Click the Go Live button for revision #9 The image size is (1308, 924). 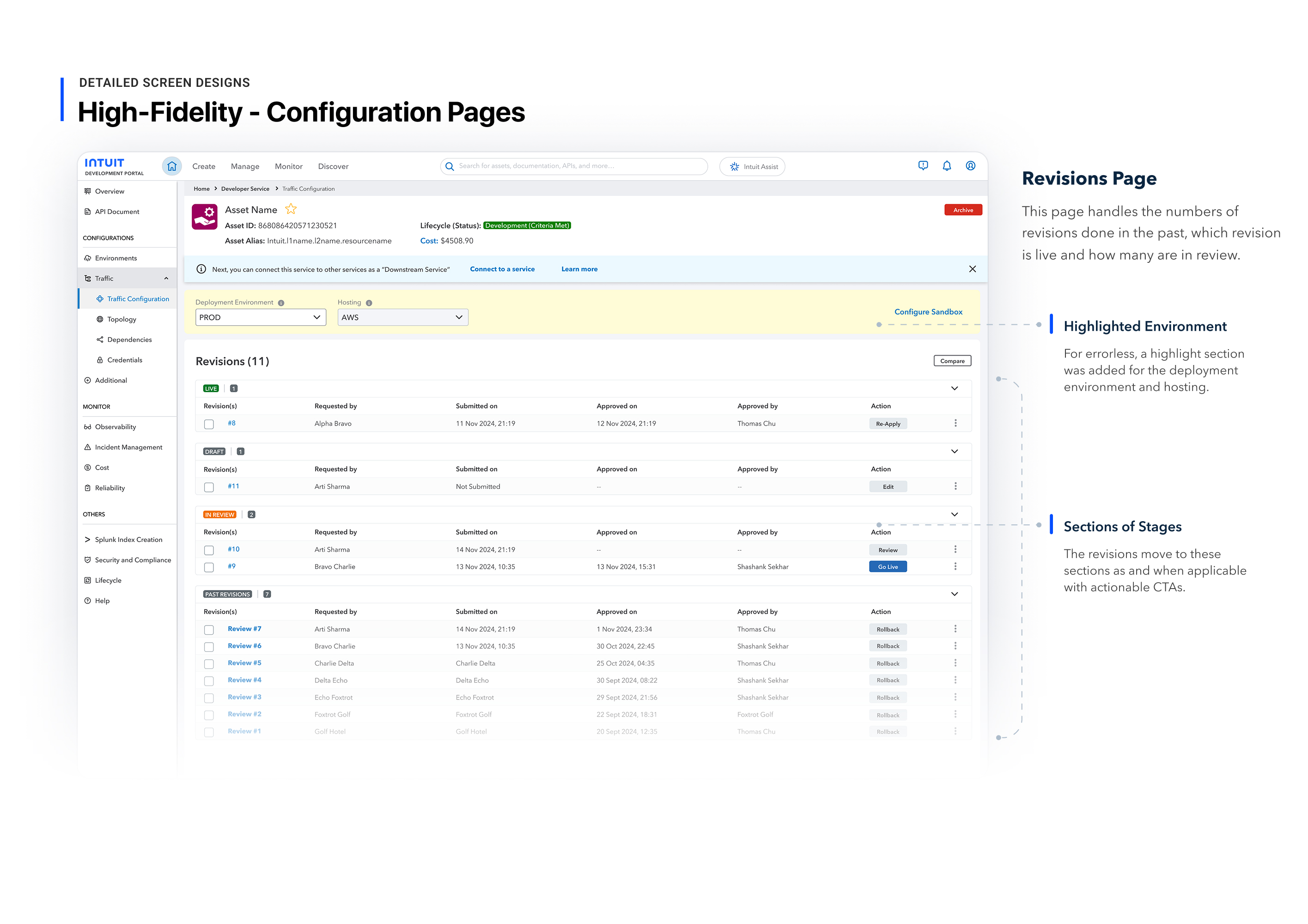click(888, 567)
